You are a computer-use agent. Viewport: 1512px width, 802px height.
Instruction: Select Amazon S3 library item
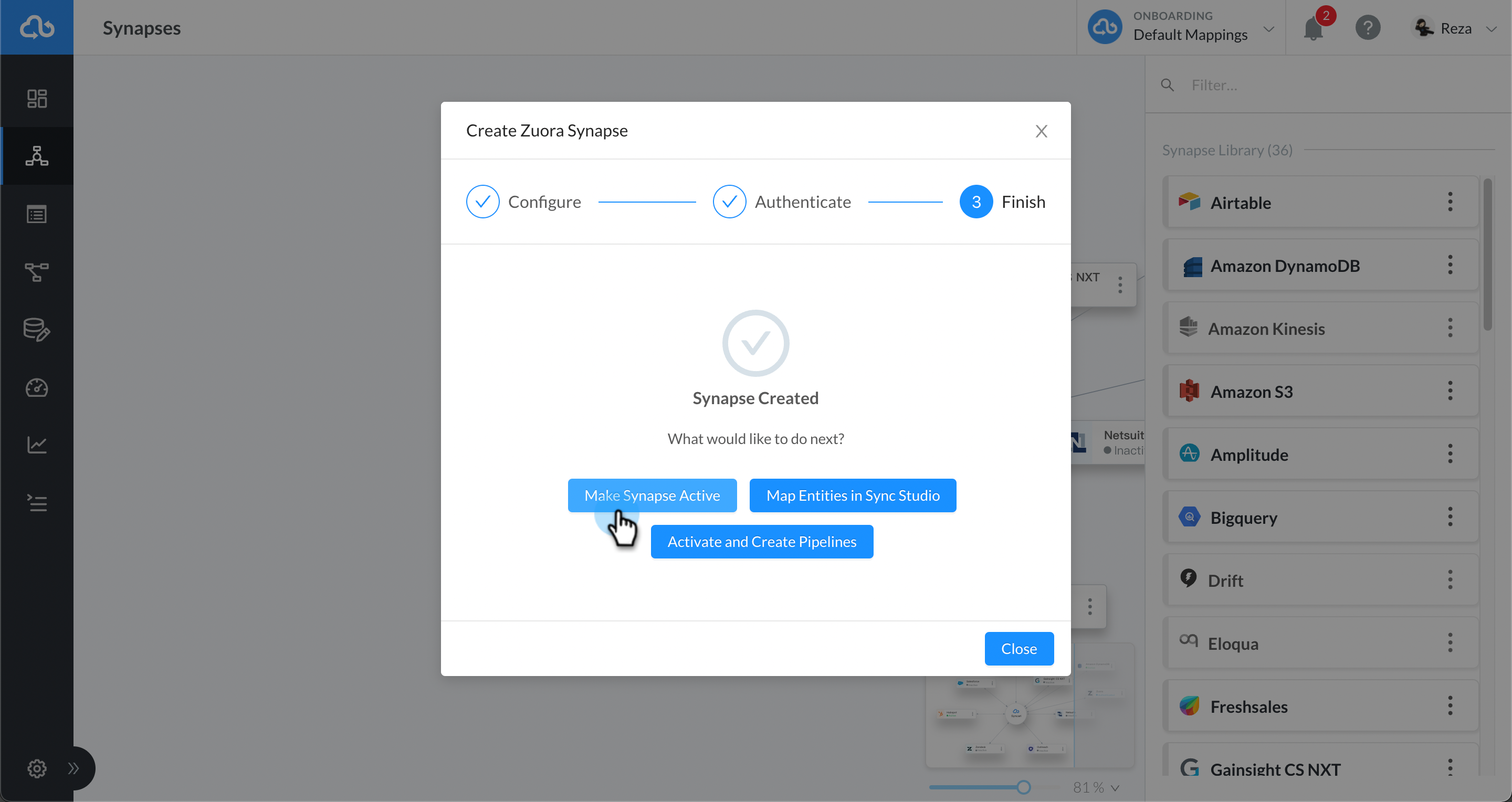[x=1320, y=391]
